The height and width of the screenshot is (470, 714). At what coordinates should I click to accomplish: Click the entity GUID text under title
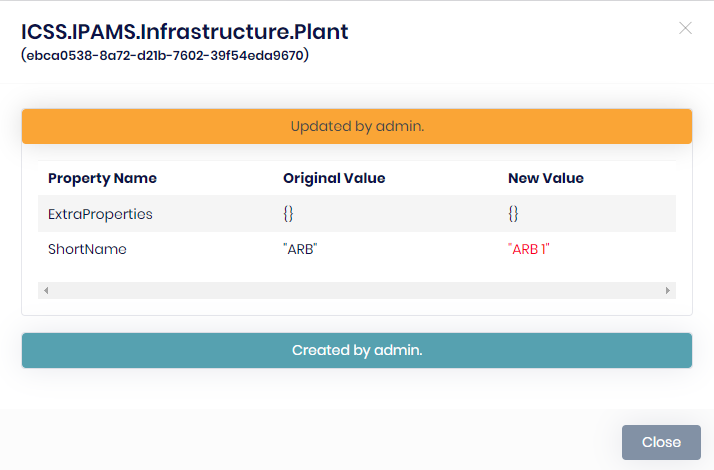pos(165,56)
